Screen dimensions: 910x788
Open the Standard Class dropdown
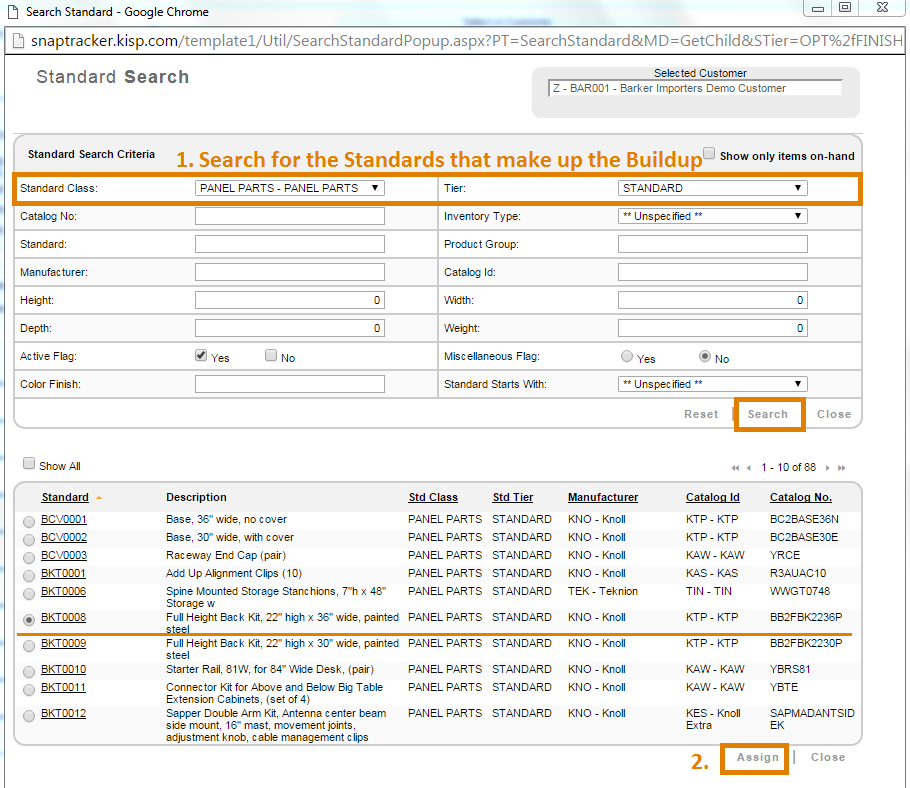(289, 188)
